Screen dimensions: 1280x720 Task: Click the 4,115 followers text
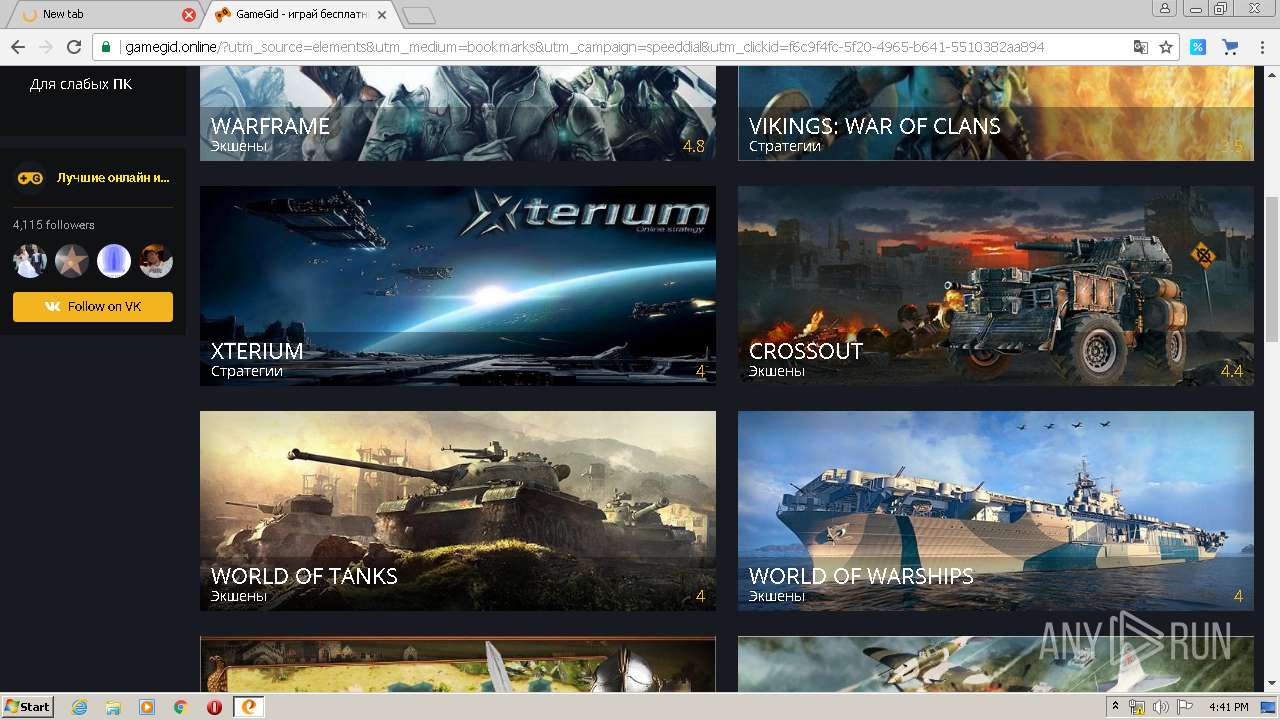(x=54, y=225)
